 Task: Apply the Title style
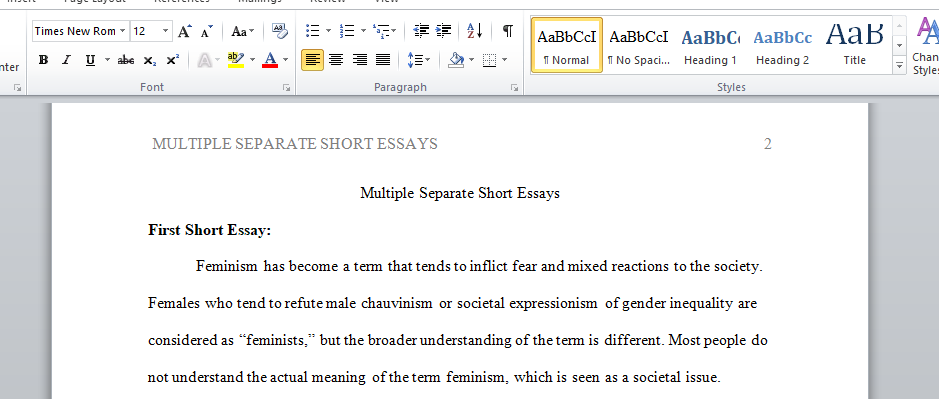(x=855, y=46)
